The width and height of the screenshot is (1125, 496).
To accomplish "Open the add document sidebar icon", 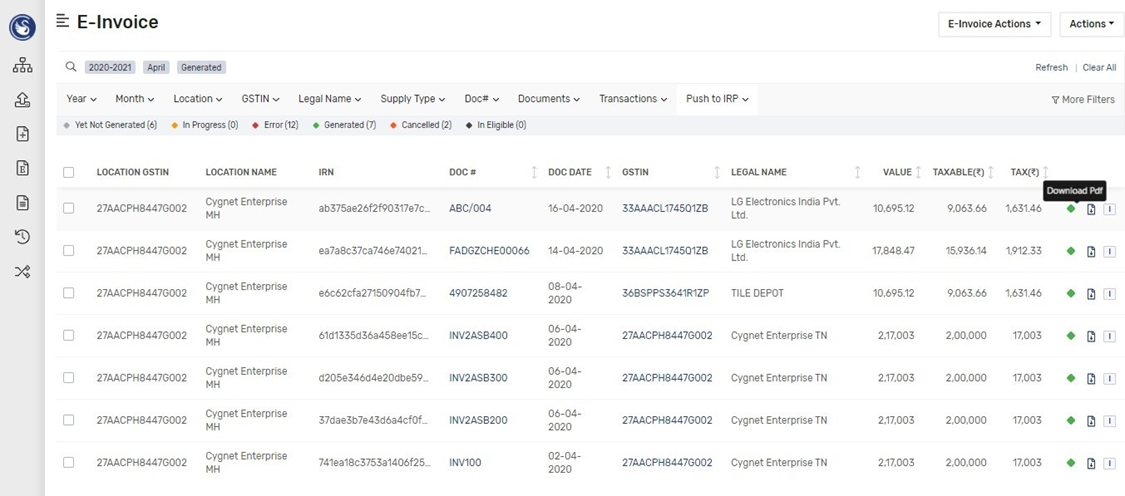I will (22, 134).
